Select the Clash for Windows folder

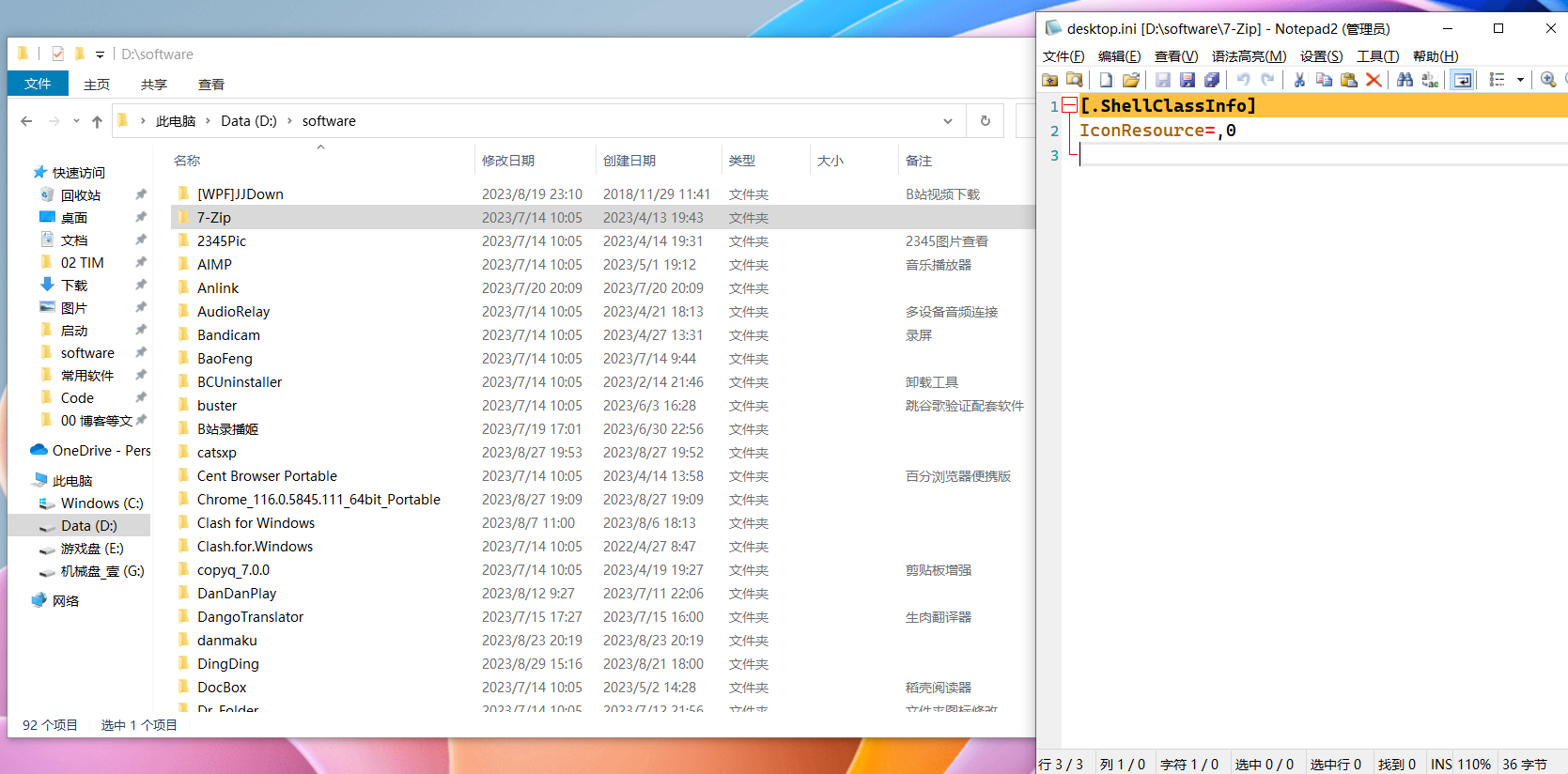click(x=256, y=522)
